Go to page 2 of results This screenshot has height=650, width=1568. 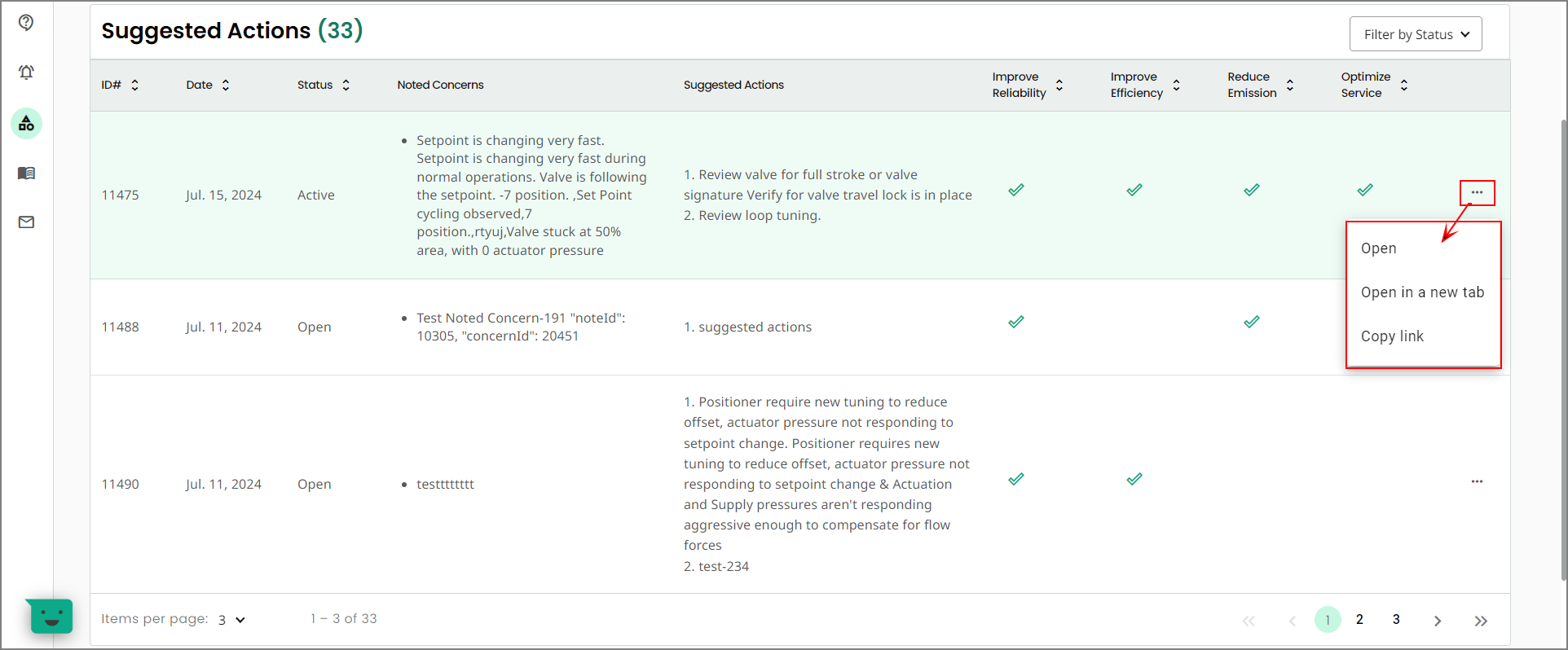pos(1359,619)
